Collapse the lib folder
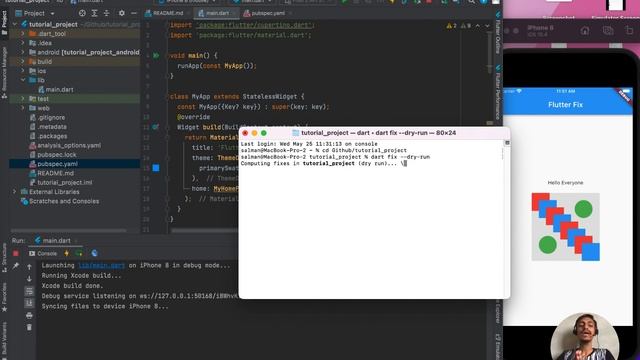Viewport: 640px width, 360px height. click(x=23, y=80)
